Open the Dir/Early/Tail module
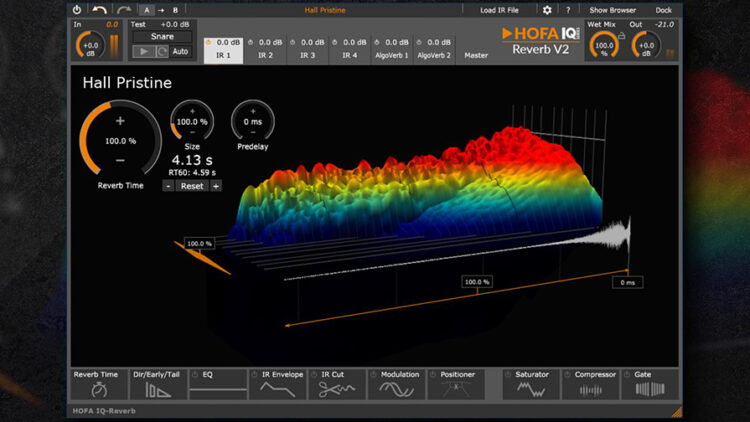 click(x=157, y=384)
